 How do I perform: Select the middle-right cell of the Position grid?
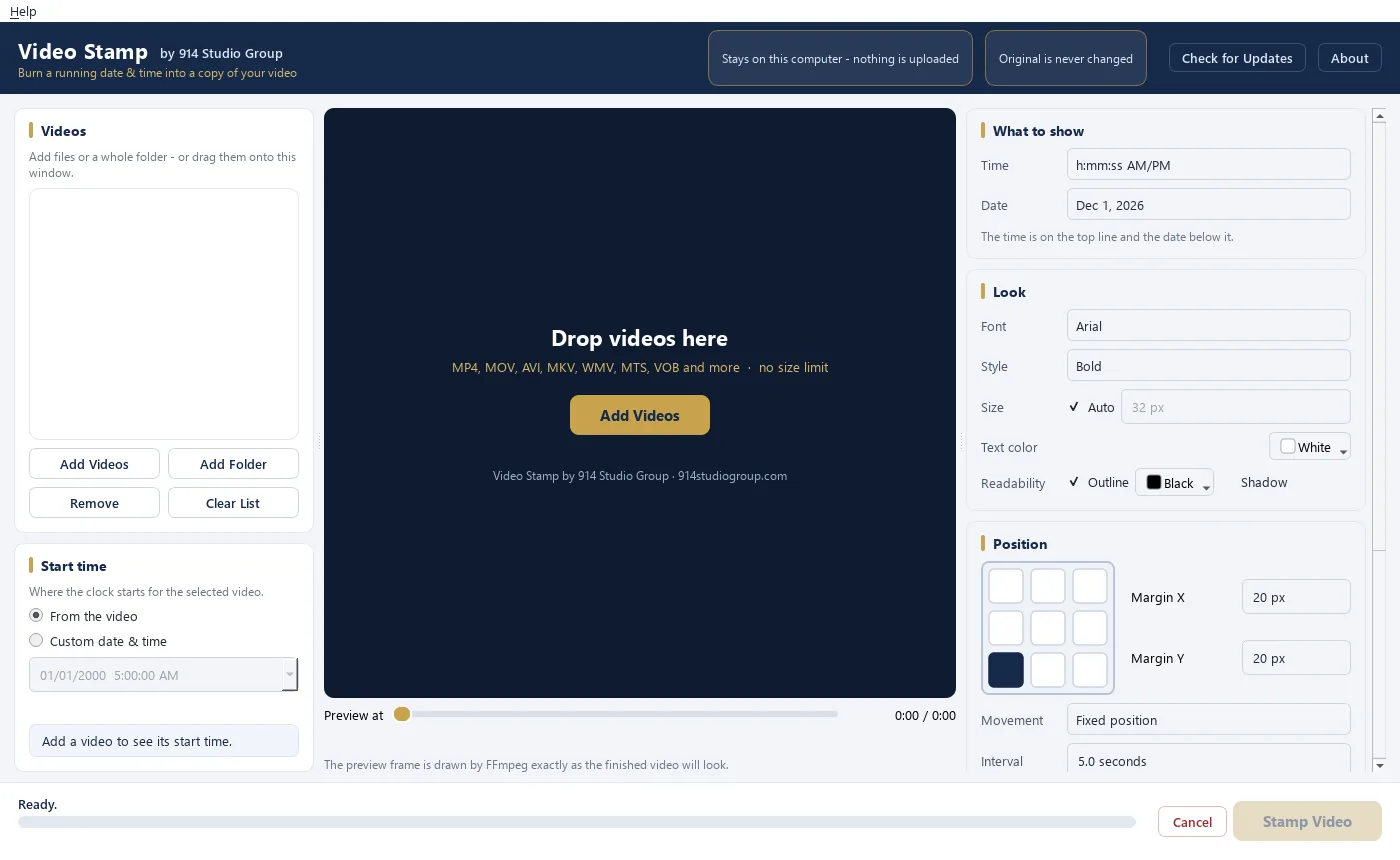pos(1090,628)
